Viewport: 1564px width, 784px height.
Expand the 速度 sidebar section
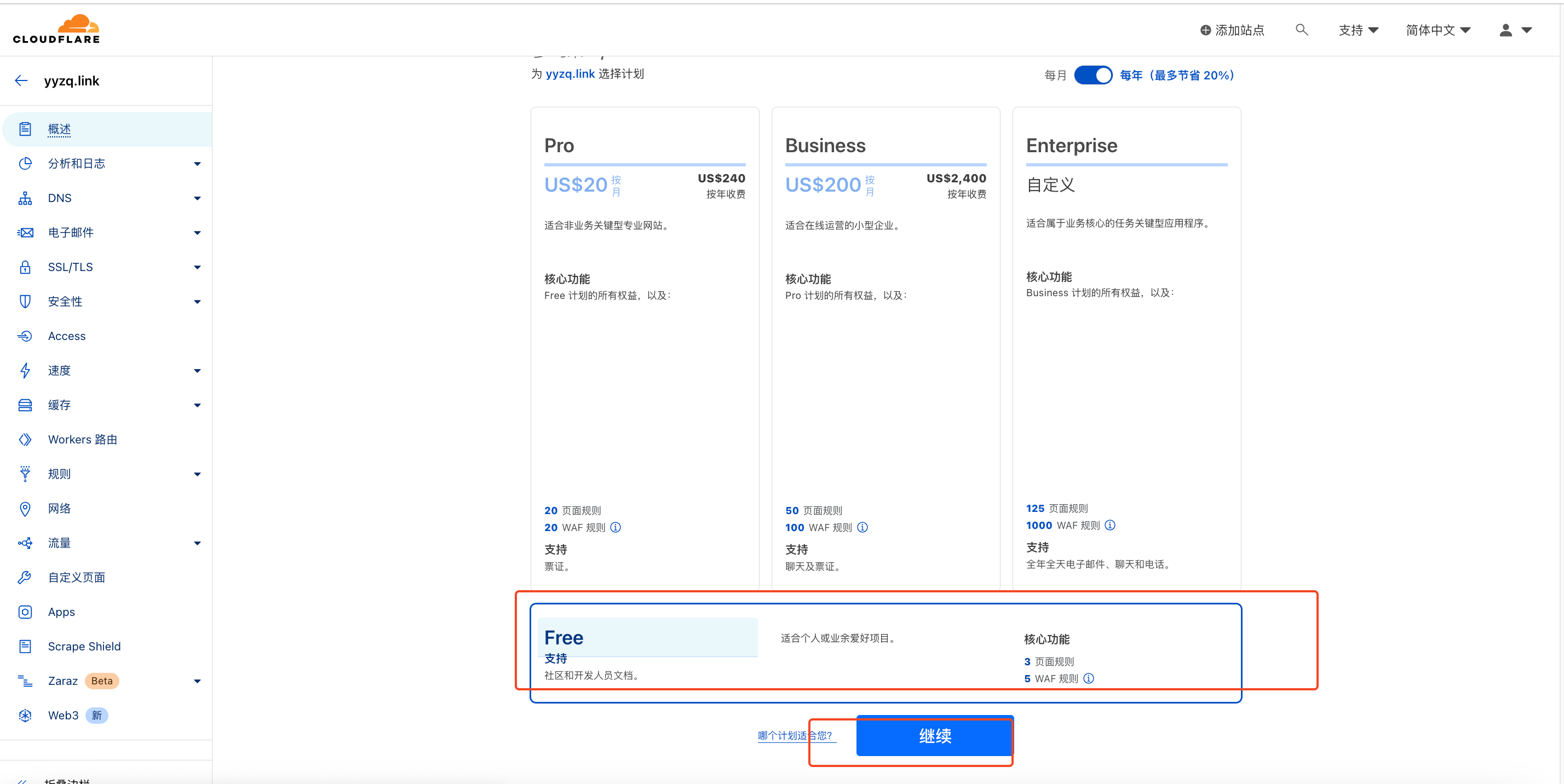(x=197, y=371)
